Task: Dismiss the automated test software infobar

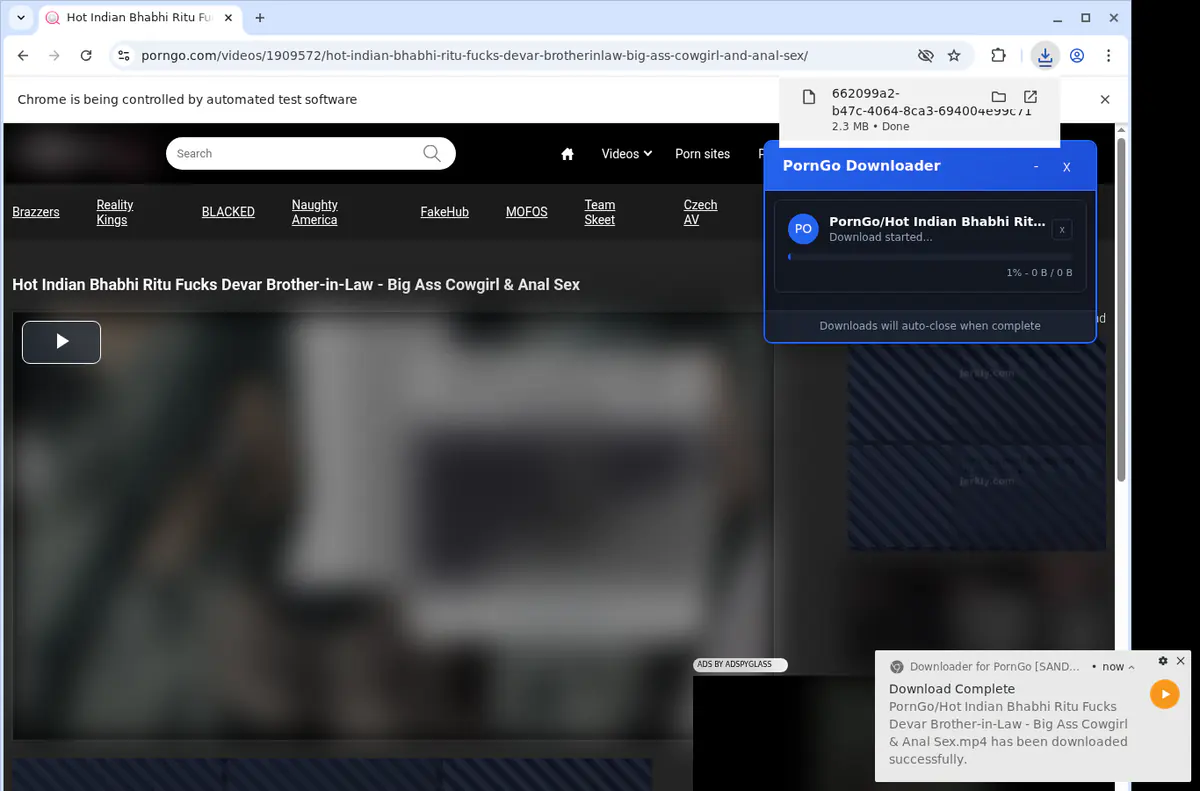Action: [x=1105, y=99]
